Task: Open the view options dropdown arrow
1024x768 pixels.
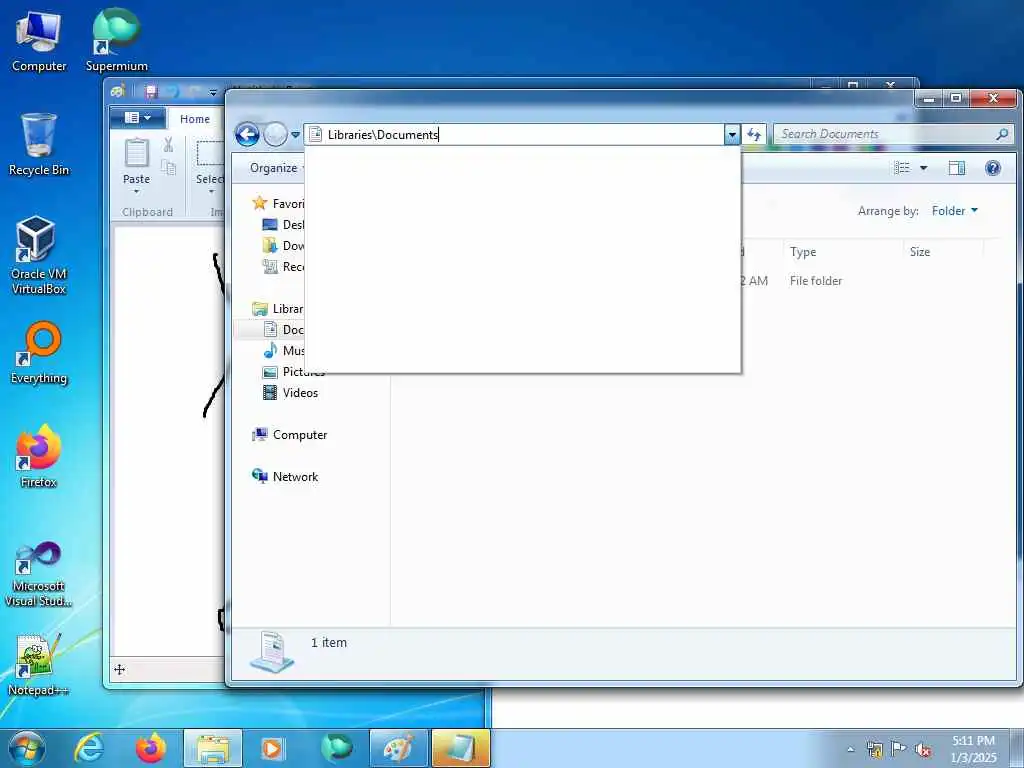Action: 923,168
